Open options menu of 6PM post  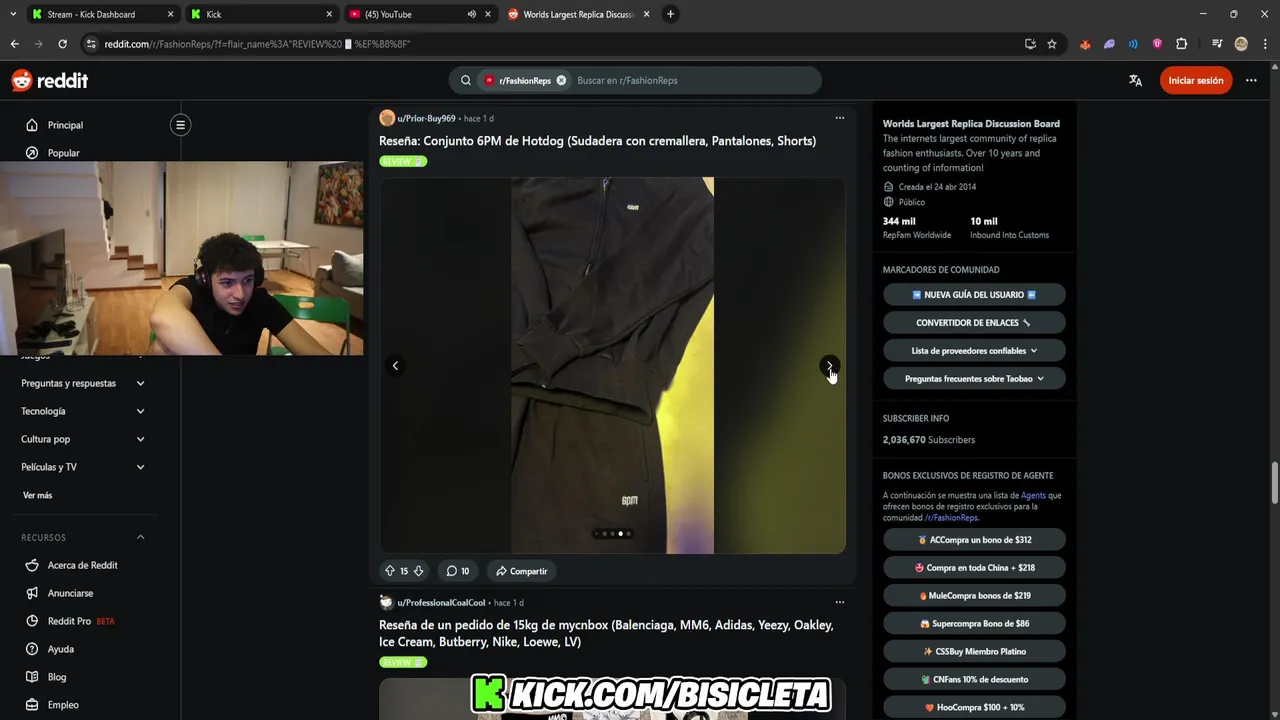tap(840, 118)
